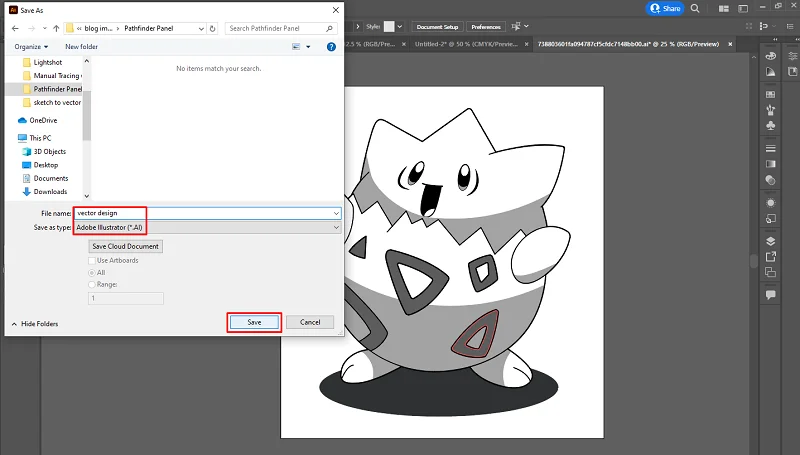Open the Organize dropdown menu
The height and width of the screenshot is (455, 800).
(x=31, y=47)
